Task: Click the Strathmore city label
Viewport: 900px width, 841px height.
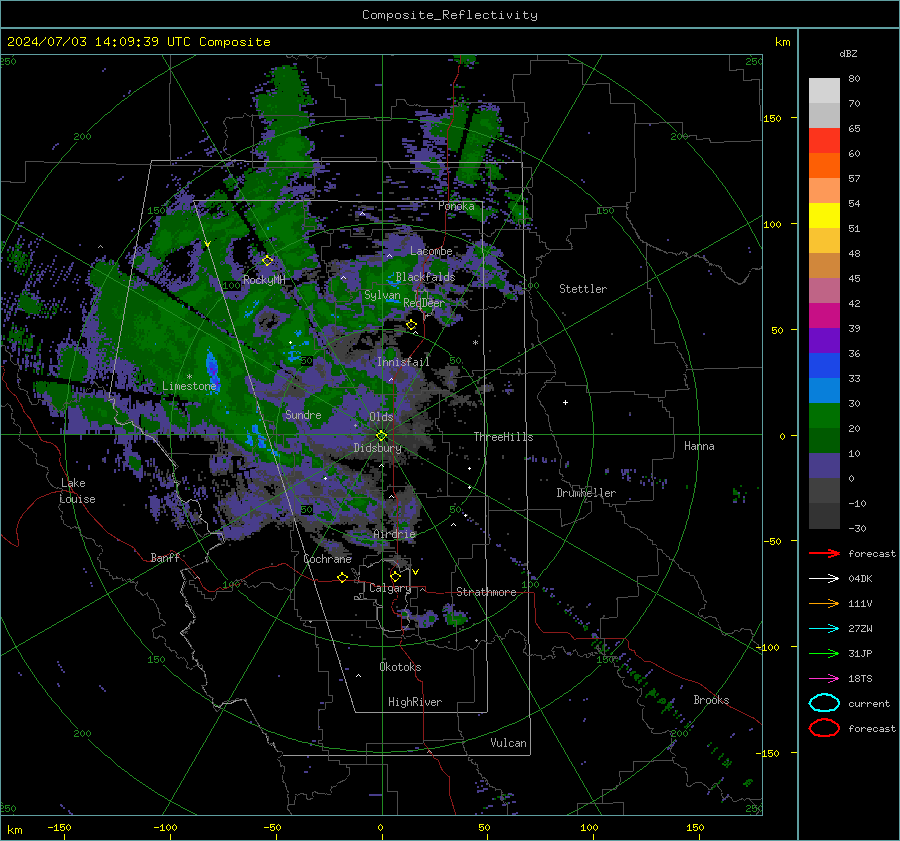Action: click(x=486, y=592)
